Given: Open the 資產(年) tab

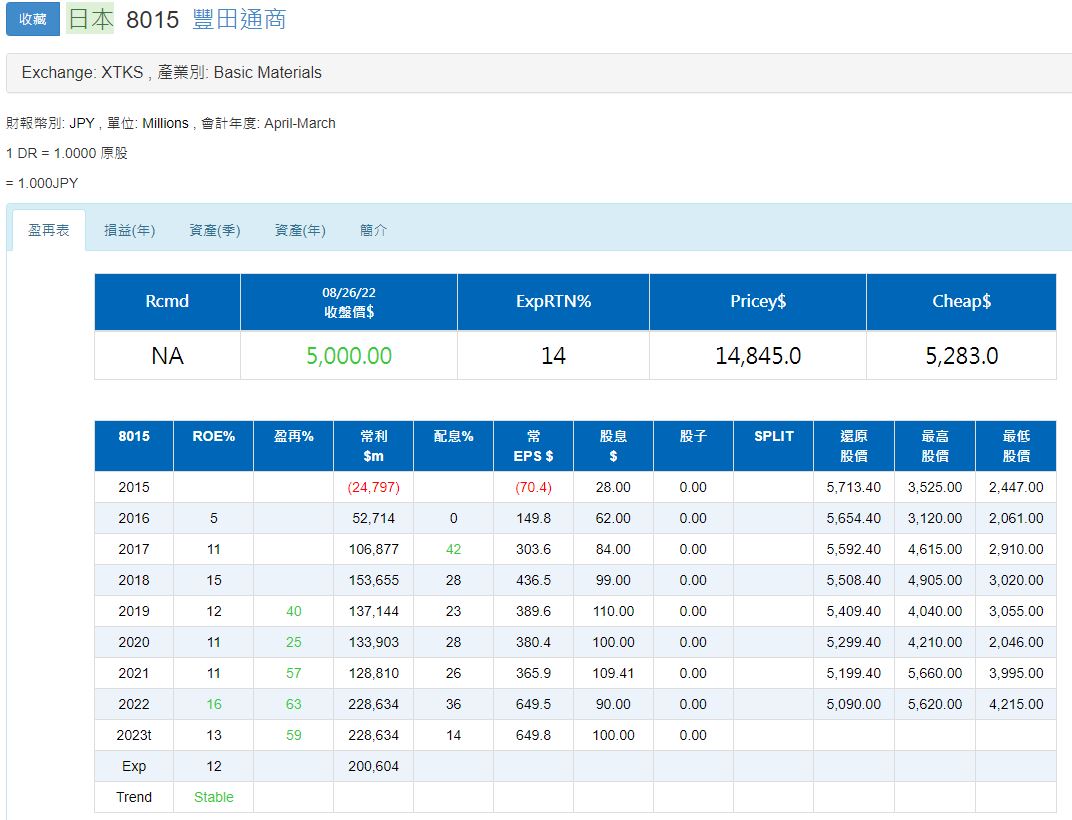Looking at the screenshot, I should [x=300, y=230].
